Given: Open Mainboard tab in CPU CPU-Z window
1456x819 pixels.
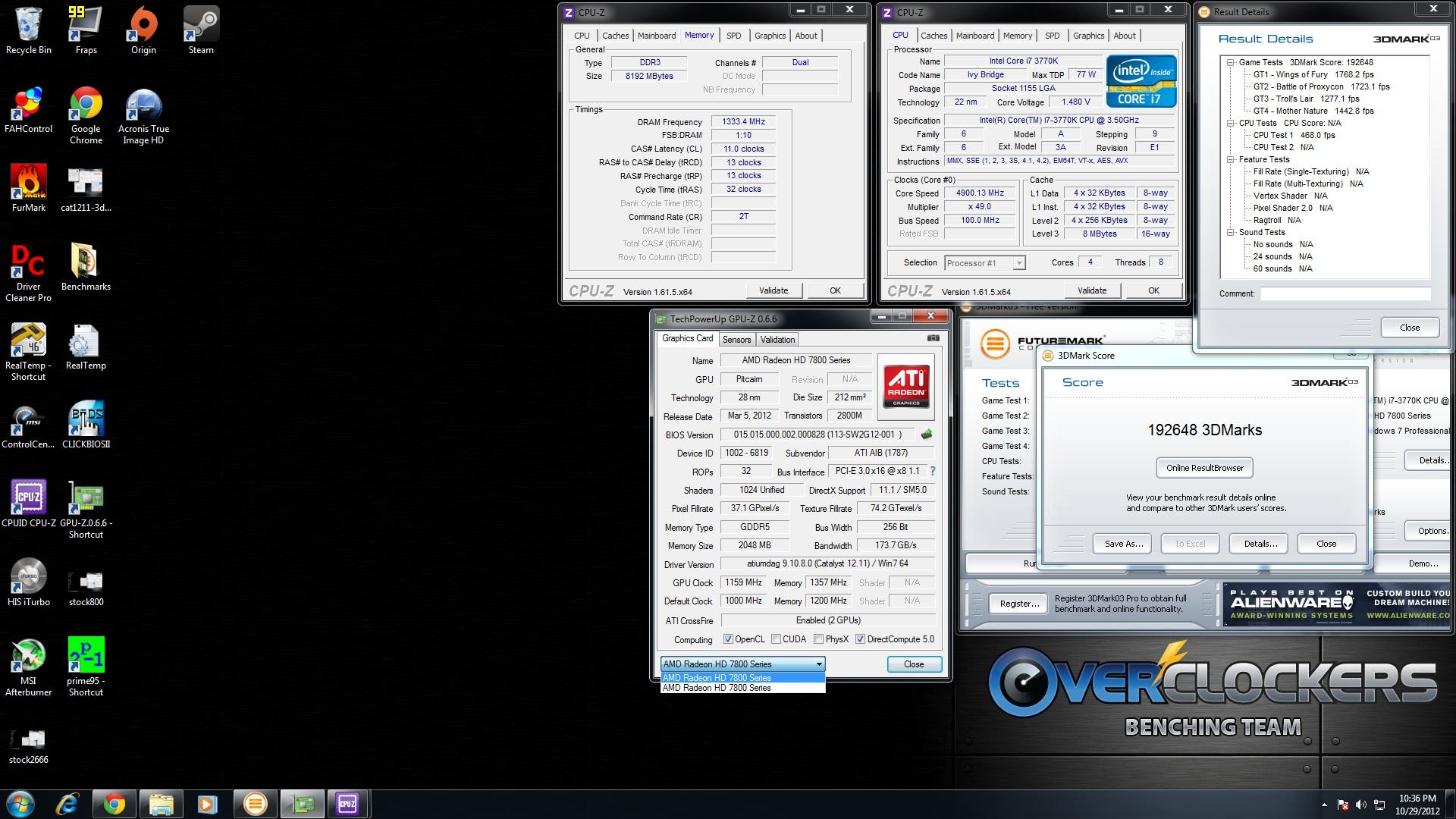Looking at the screenshot, I should [974, 36].
